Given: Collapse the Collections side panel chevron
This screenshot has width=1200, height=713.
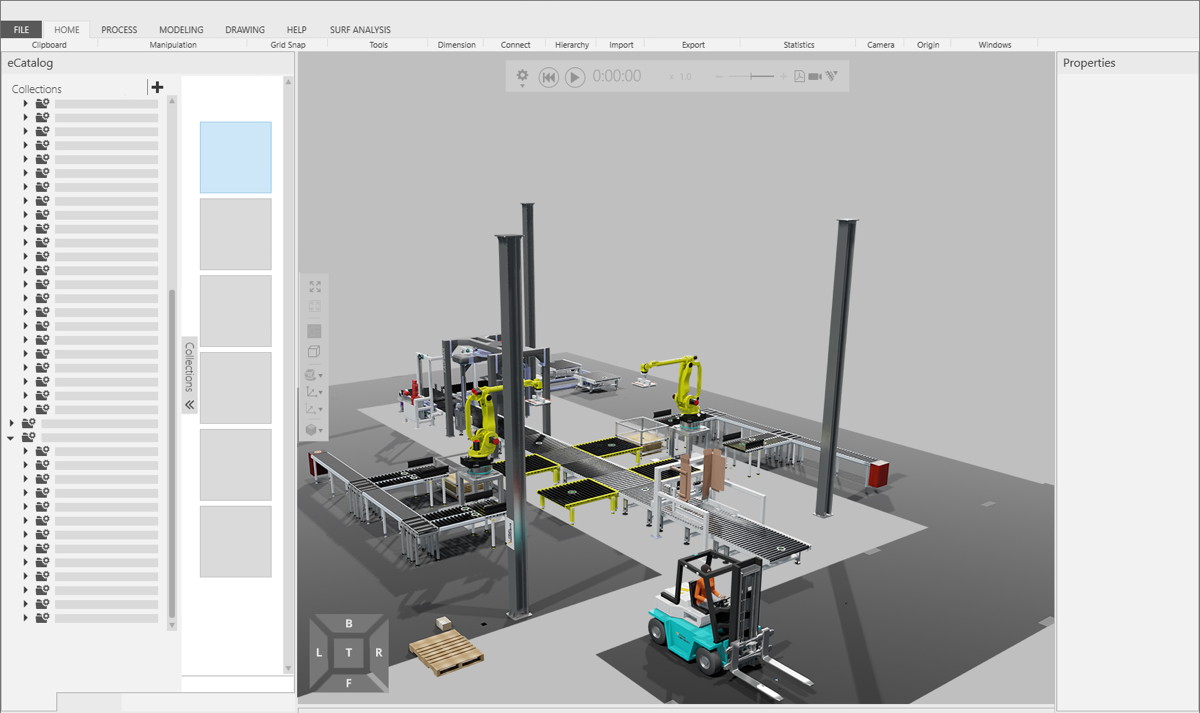Looking at the screenshot, I should coord(190,405).
